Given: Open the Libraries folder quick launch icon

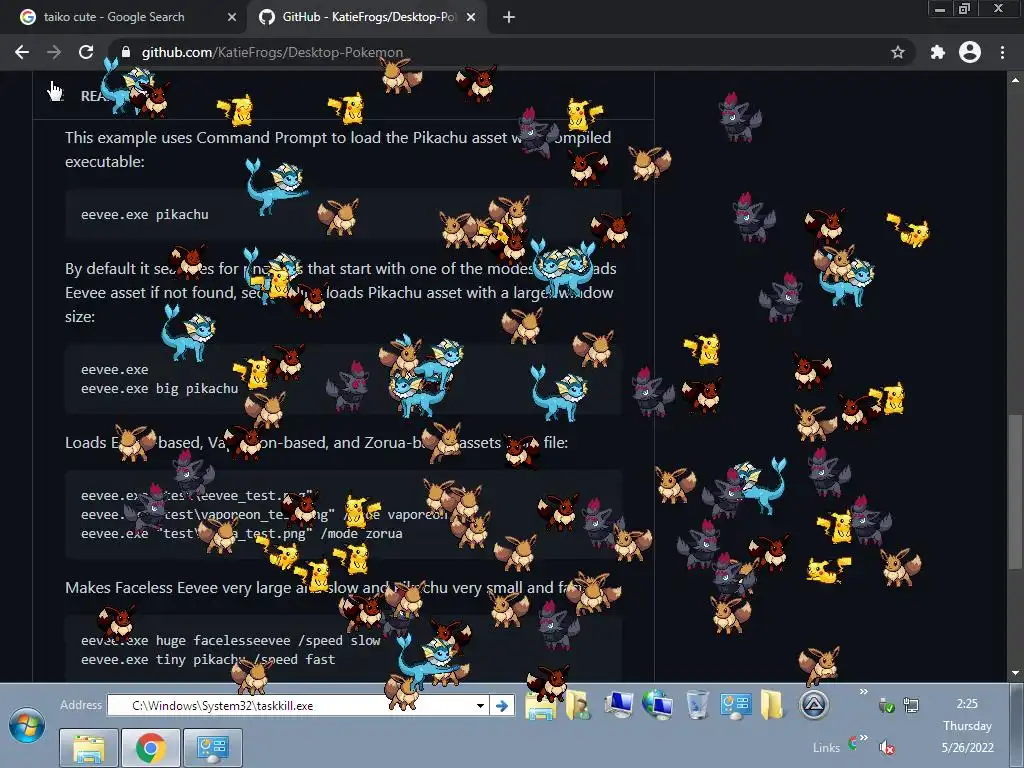Looking at the screenshot, I should (541, 706).
